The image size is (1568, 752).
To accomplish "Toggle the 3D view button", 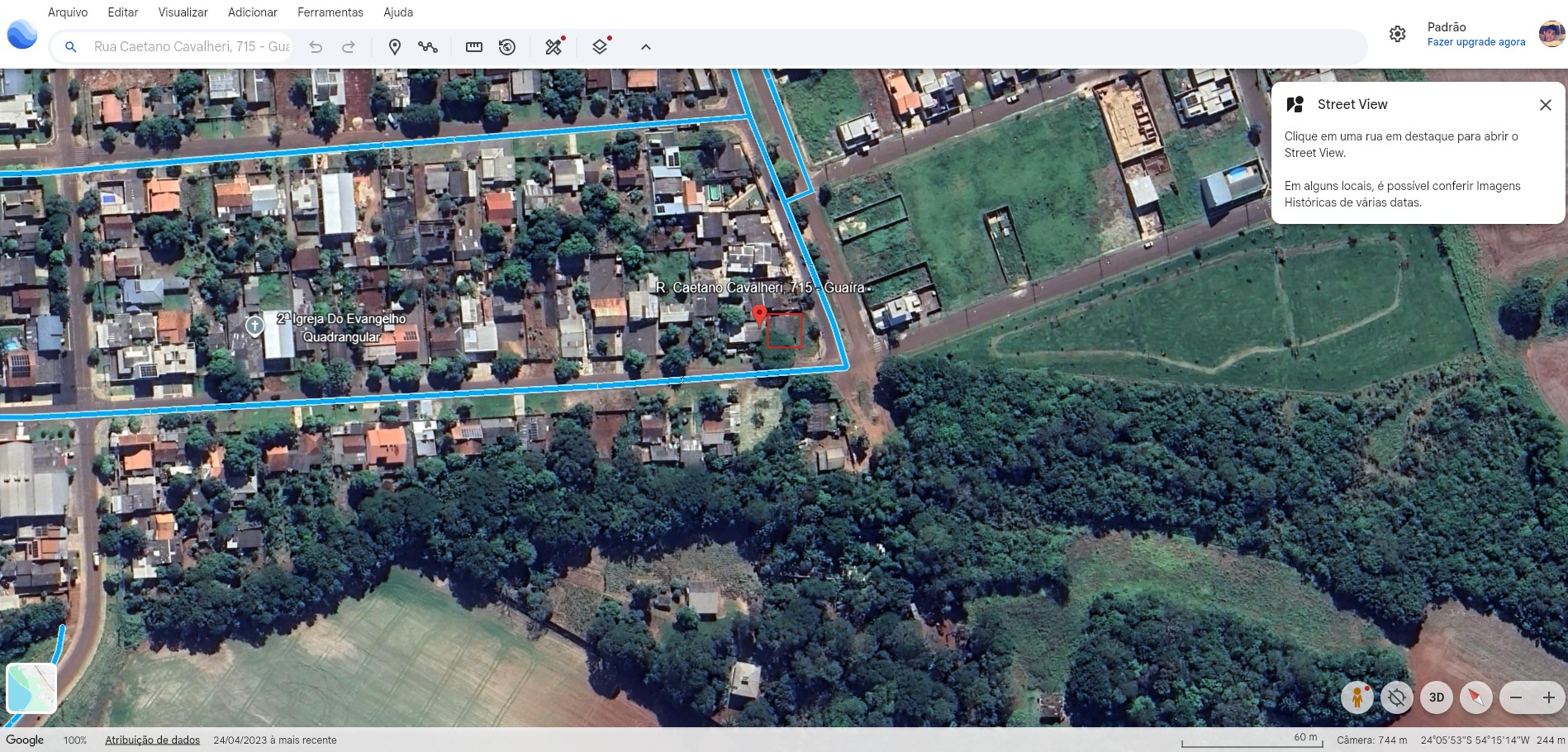I will click(1437, 697).
